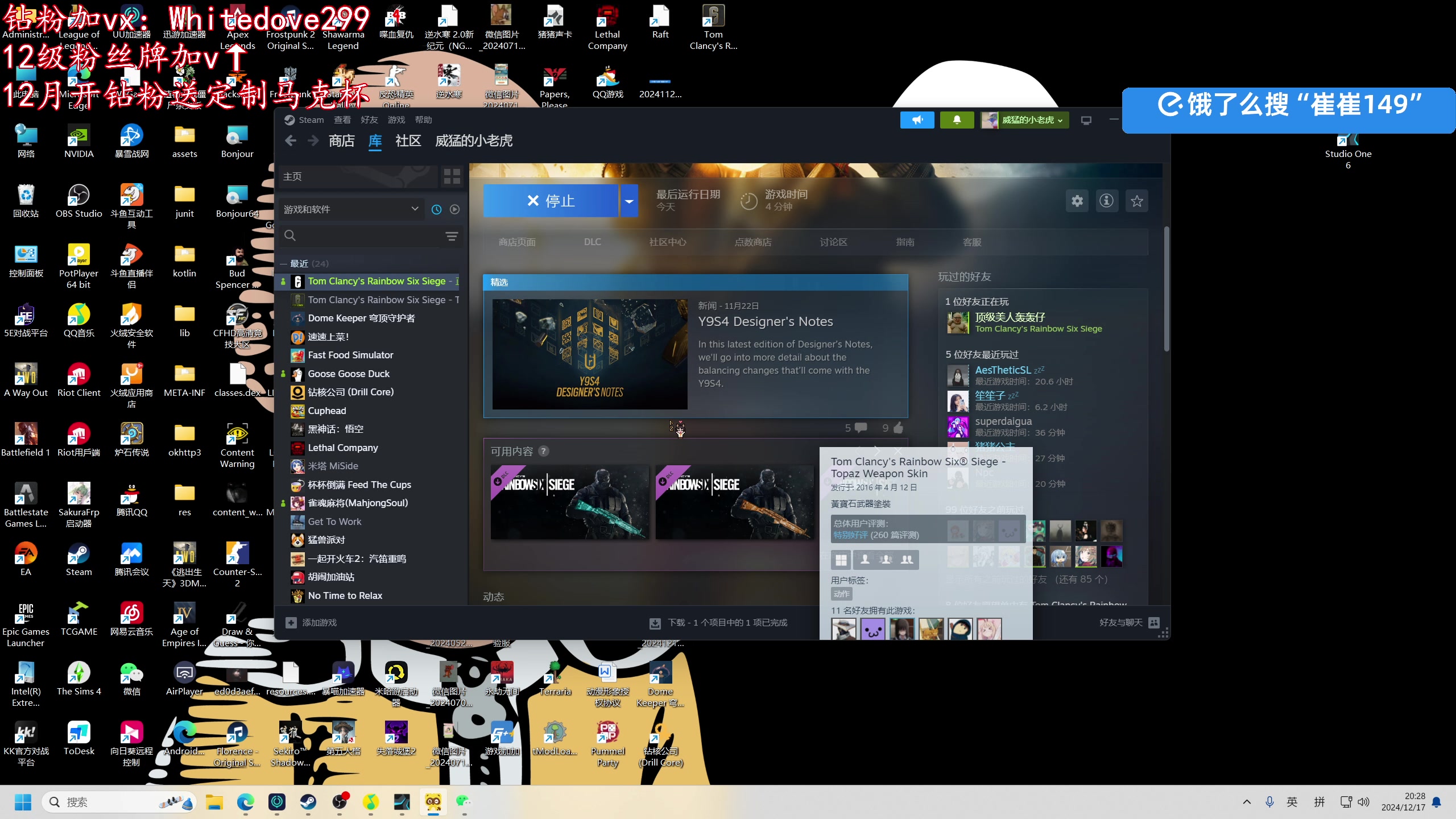Open the 游戏 menu
This screenshot has height=819, width=1456.
(x=396, y=120)
